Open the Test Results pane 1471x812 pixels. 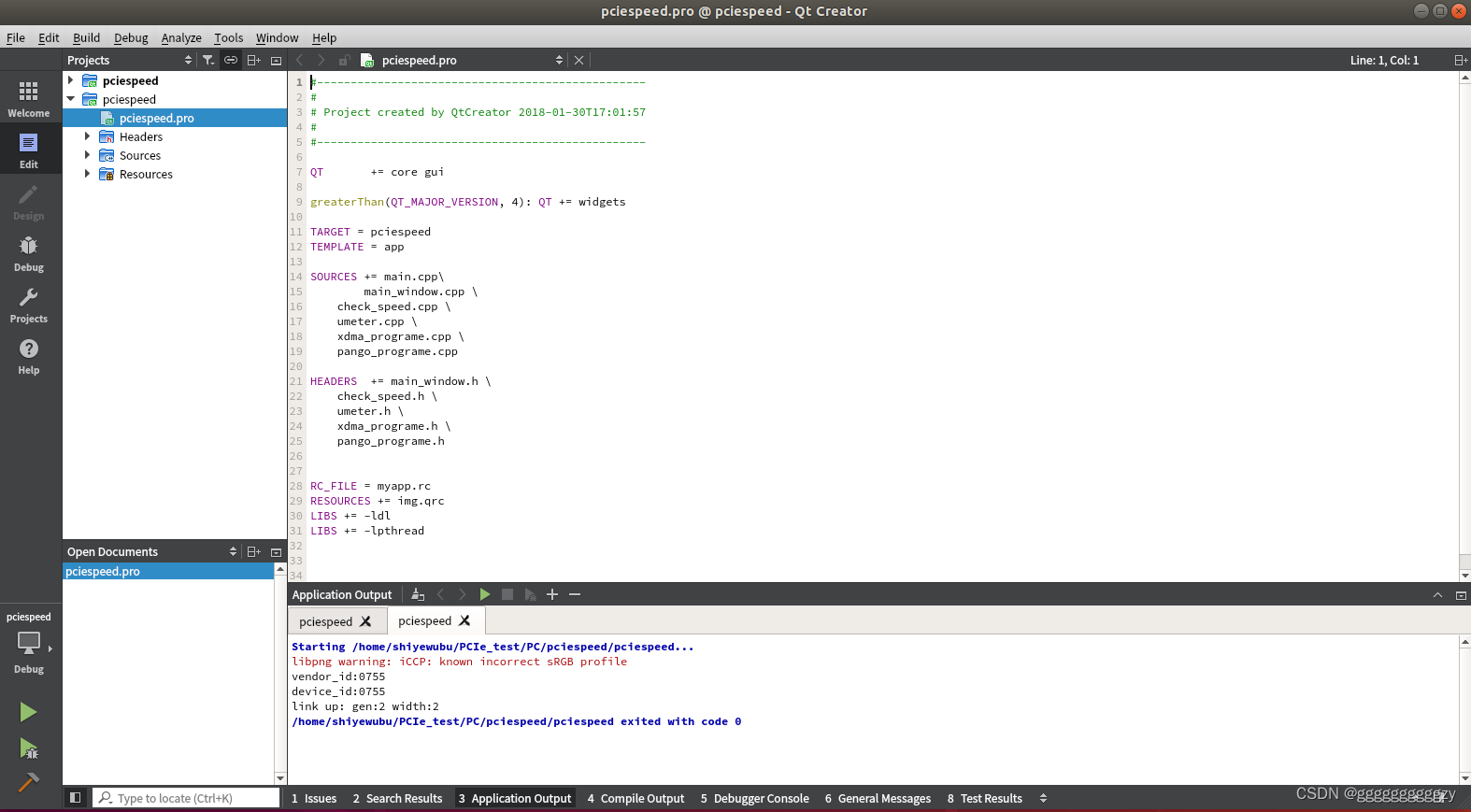(x=984, y=798)
